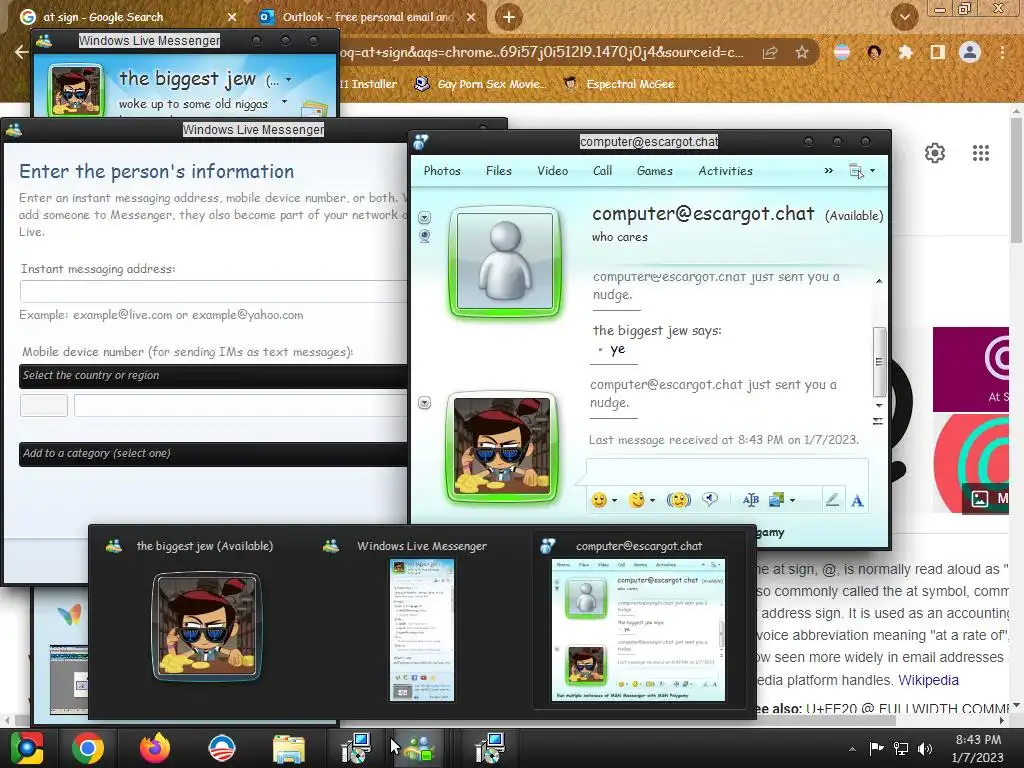
Task: Open File Explorer folder in taskbar
Action: click(288, 748)
